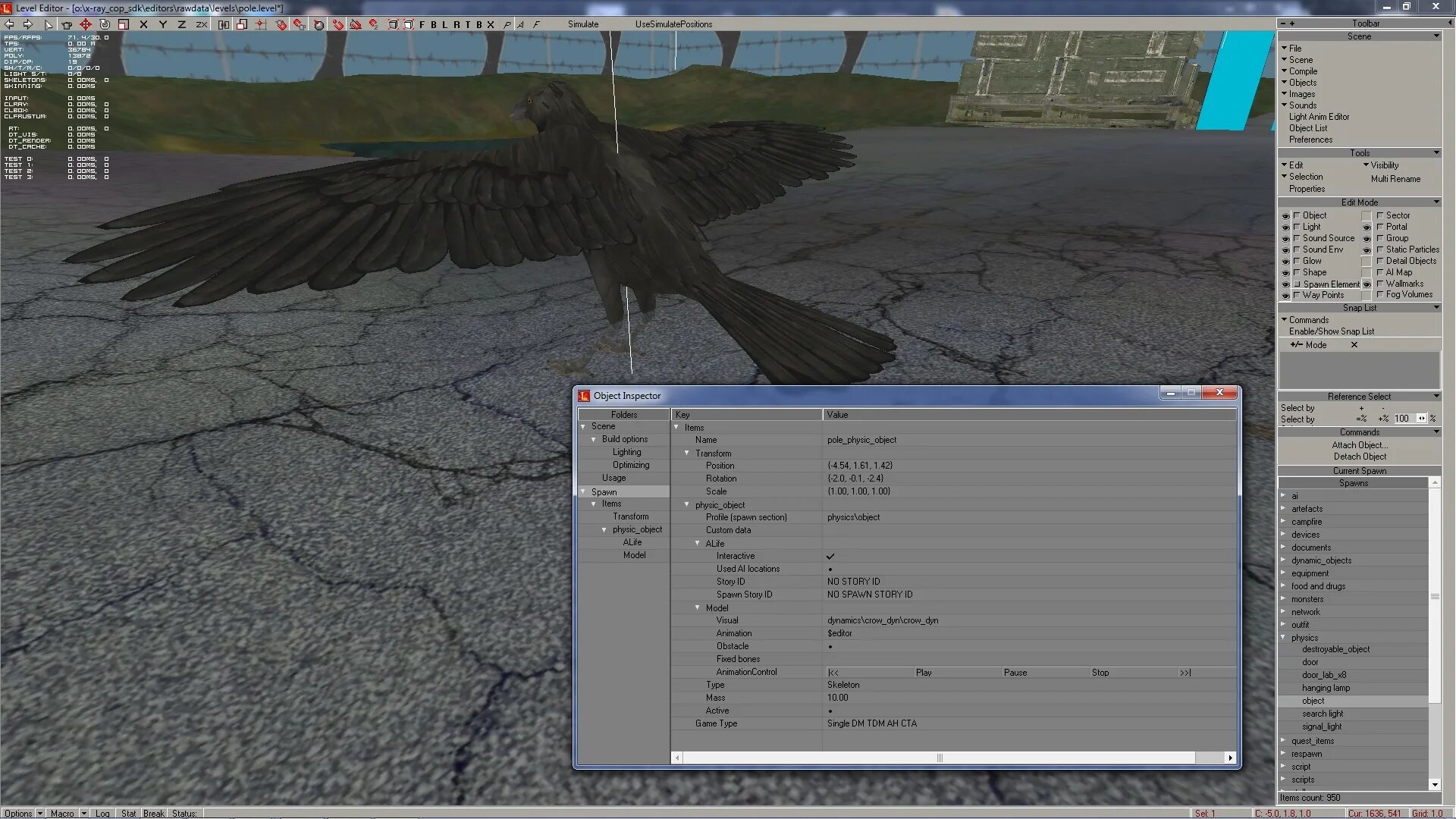
Task: Select the arrow selection tool in toolbar
Action: tap(49, 25)
